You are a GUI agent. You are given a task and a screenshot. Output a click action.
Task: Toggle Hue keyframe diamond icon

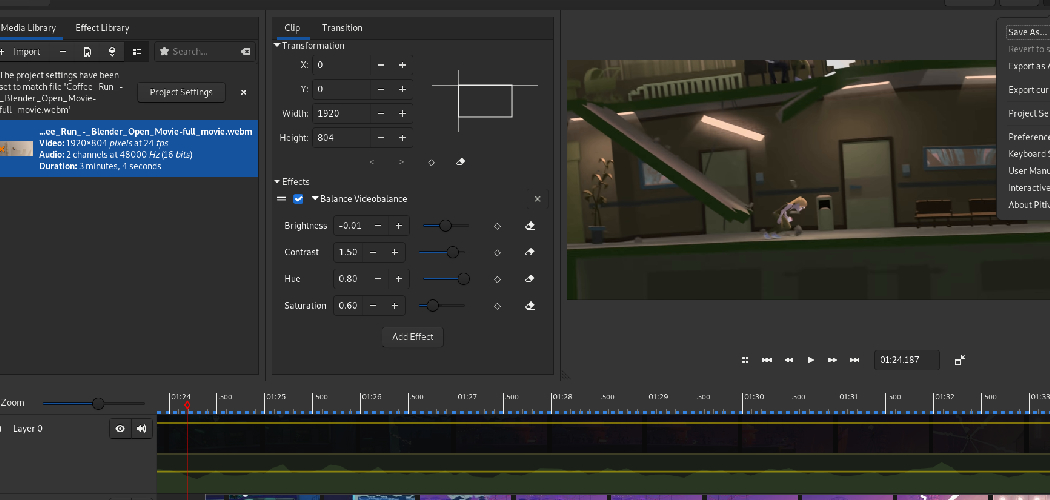point(498,279)
